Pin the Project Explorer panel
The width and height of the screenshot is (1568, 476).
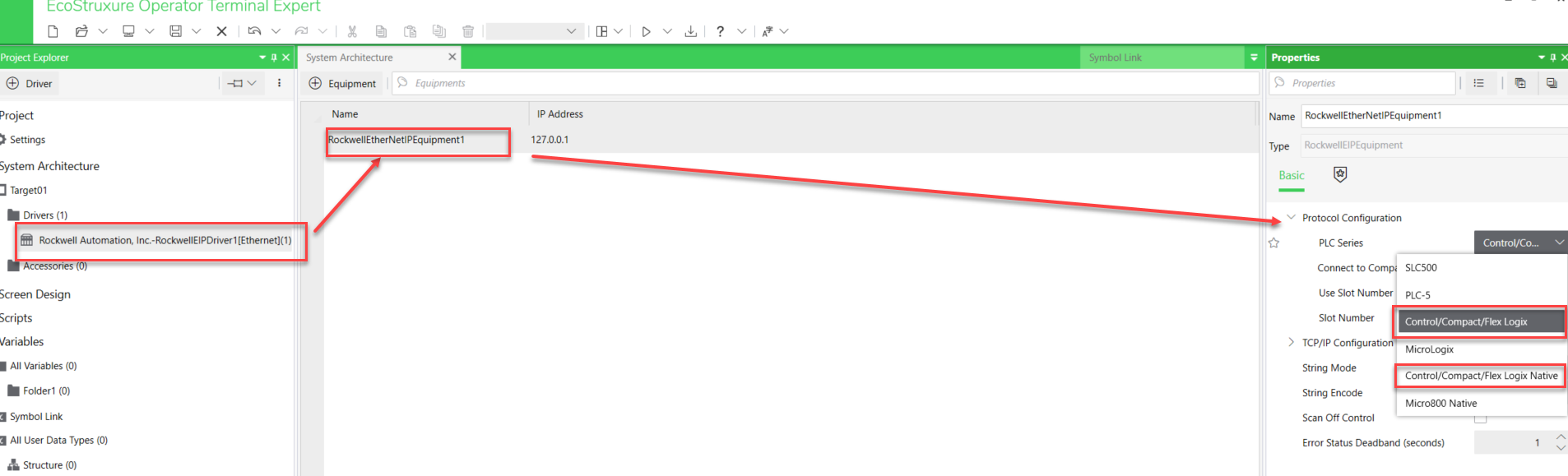(274, 58)
